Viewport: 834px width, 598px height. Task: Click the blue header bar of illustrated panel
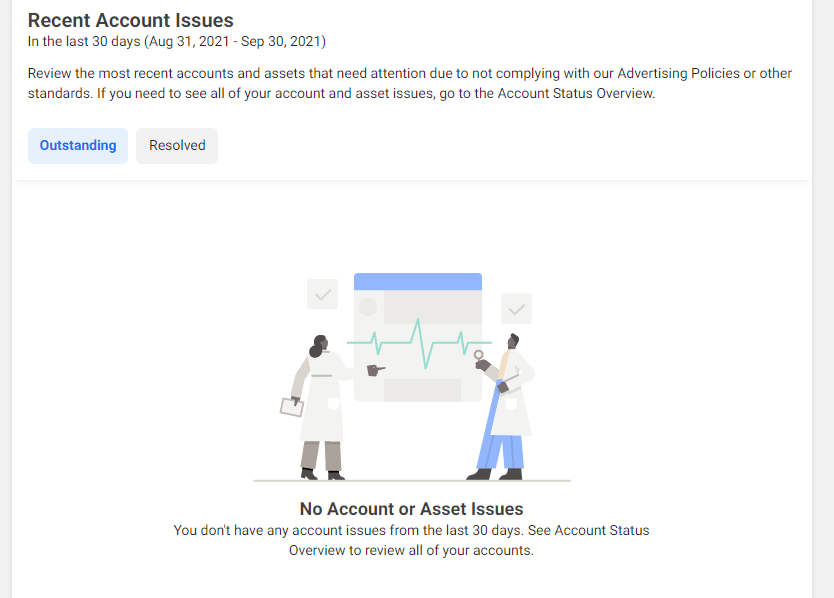click(x=417, y=281)
